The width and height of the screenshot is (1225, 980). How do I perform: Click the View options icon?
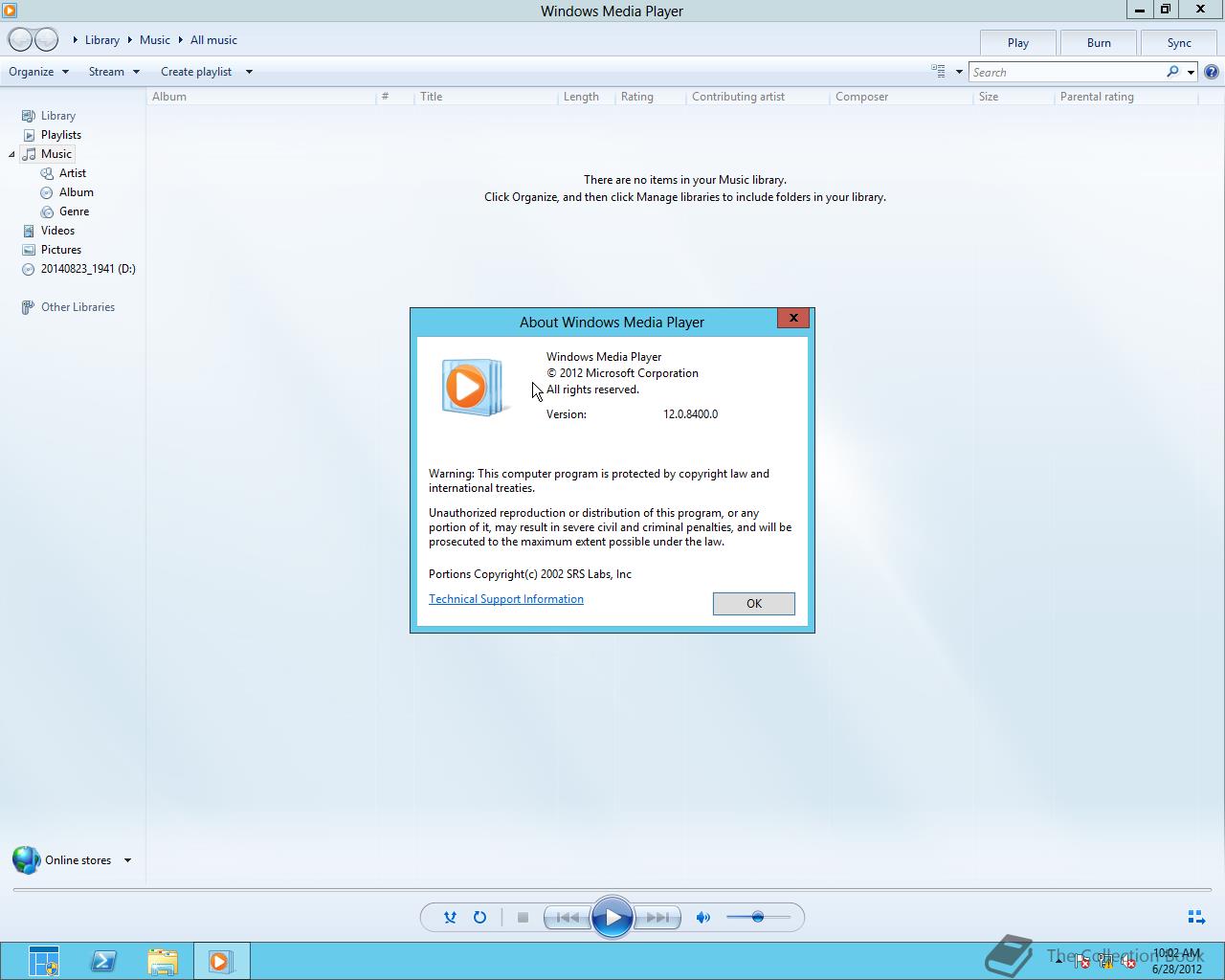pyautogui.click(x=939, y=72)
